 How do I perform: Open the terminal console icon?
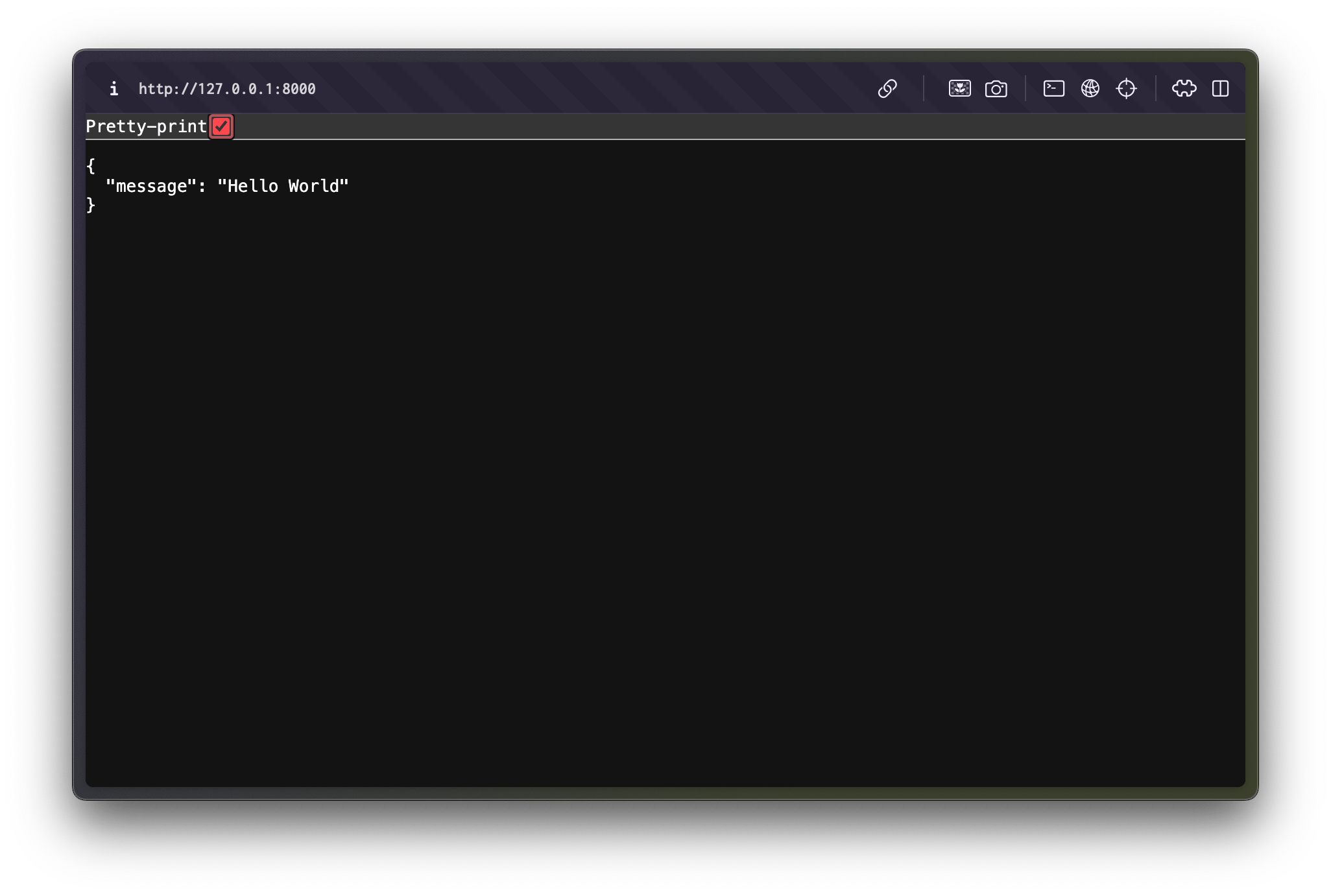[x=1054, y=89]
